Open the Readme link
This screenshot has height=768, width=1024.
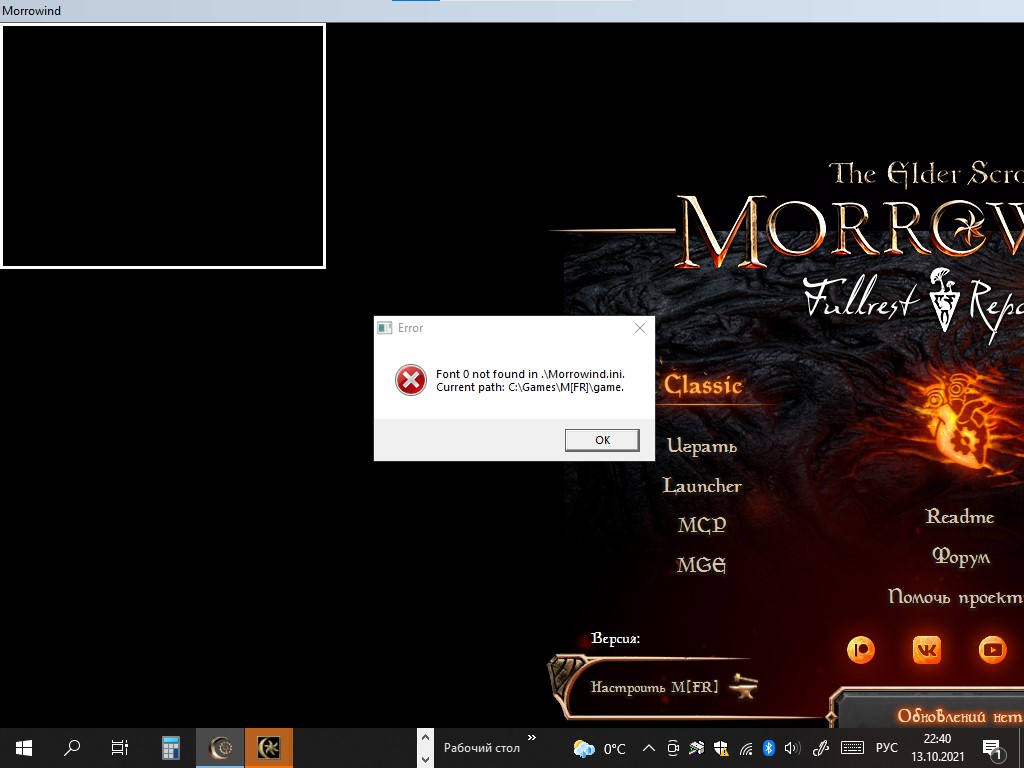click(x=960, y=517)
